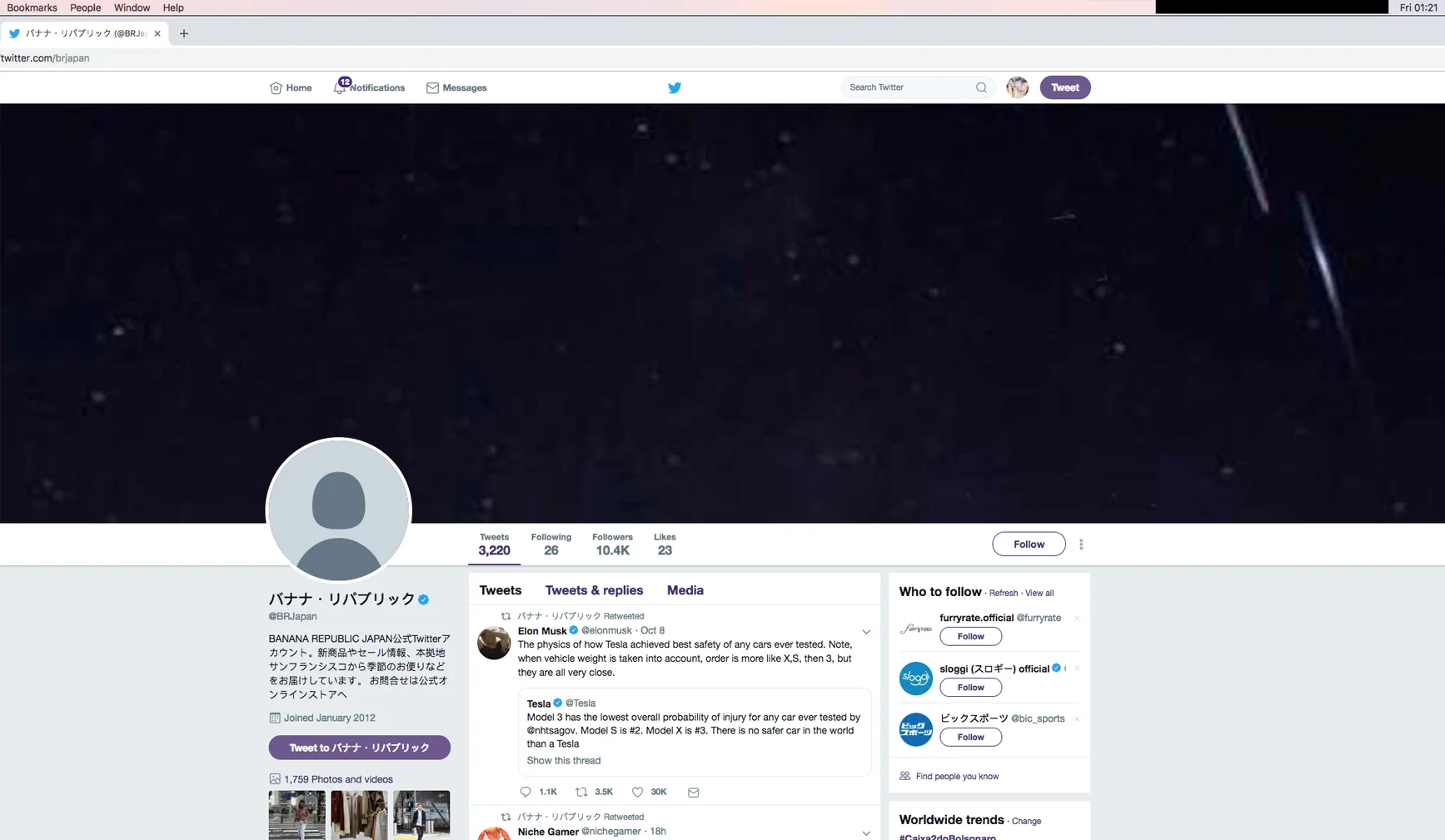Refresh Who to follow suggestions
This screenshot has width=1445, height=840.
pyautogui.click(x=1003, y=593)
